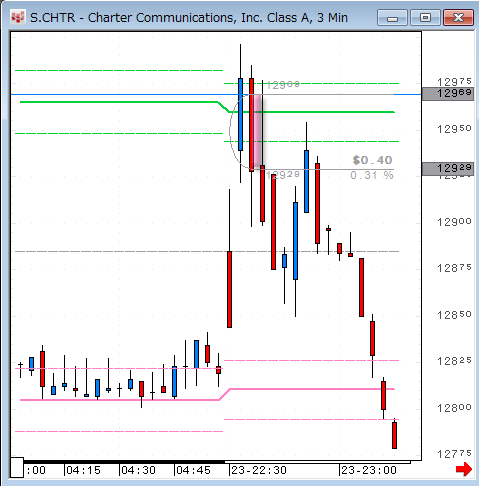The height and width of the screenshot is (486, 479).
Task: Click the 129.50 price axis label
Action: 454,129
